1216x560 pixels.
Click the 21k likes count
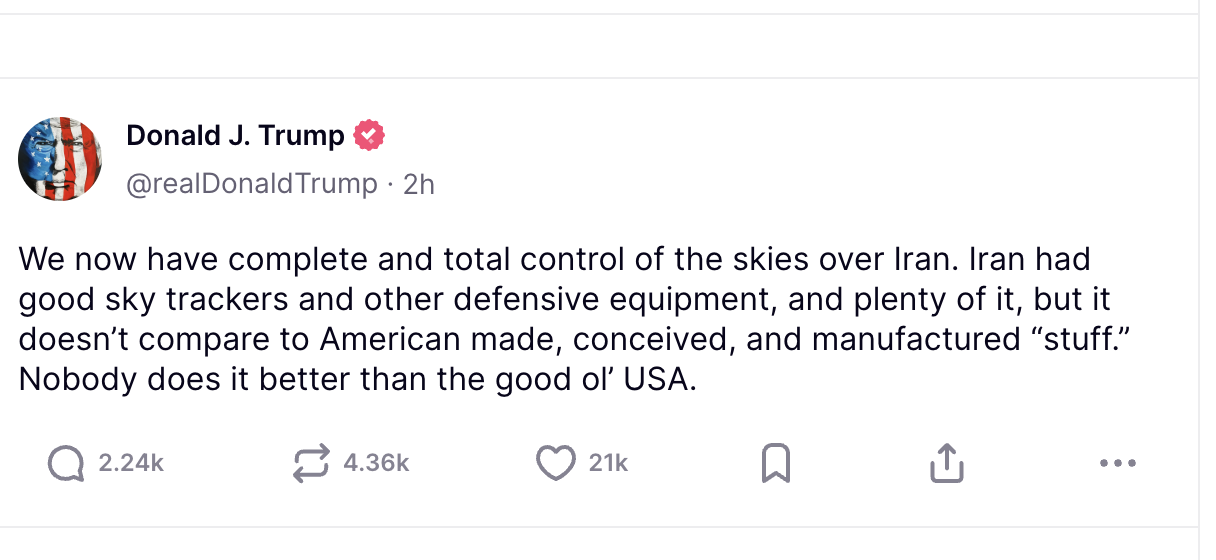point(608,463)
